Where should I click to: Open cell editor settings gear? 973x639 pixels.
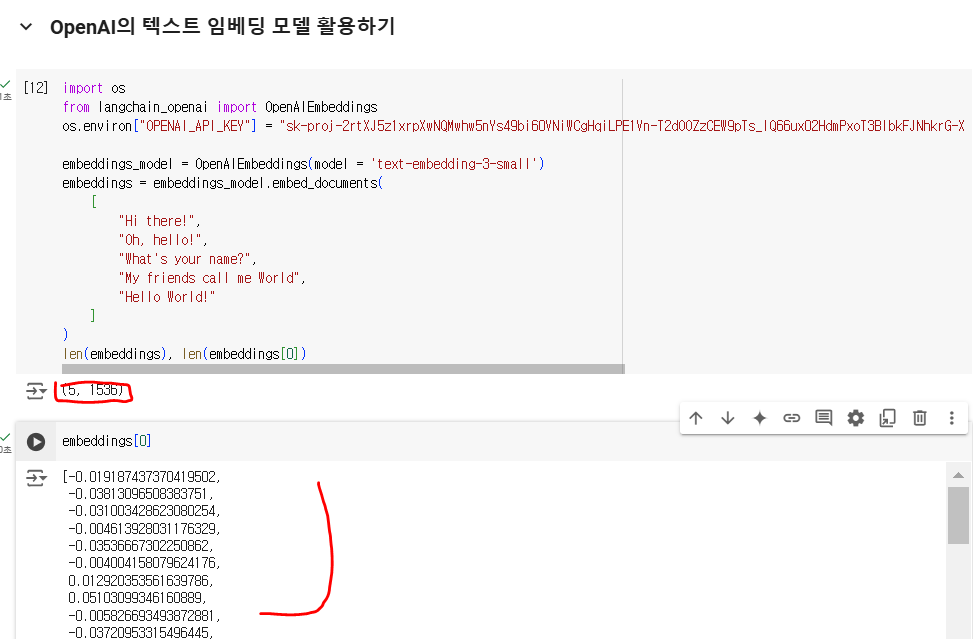(x=856, y=418)
